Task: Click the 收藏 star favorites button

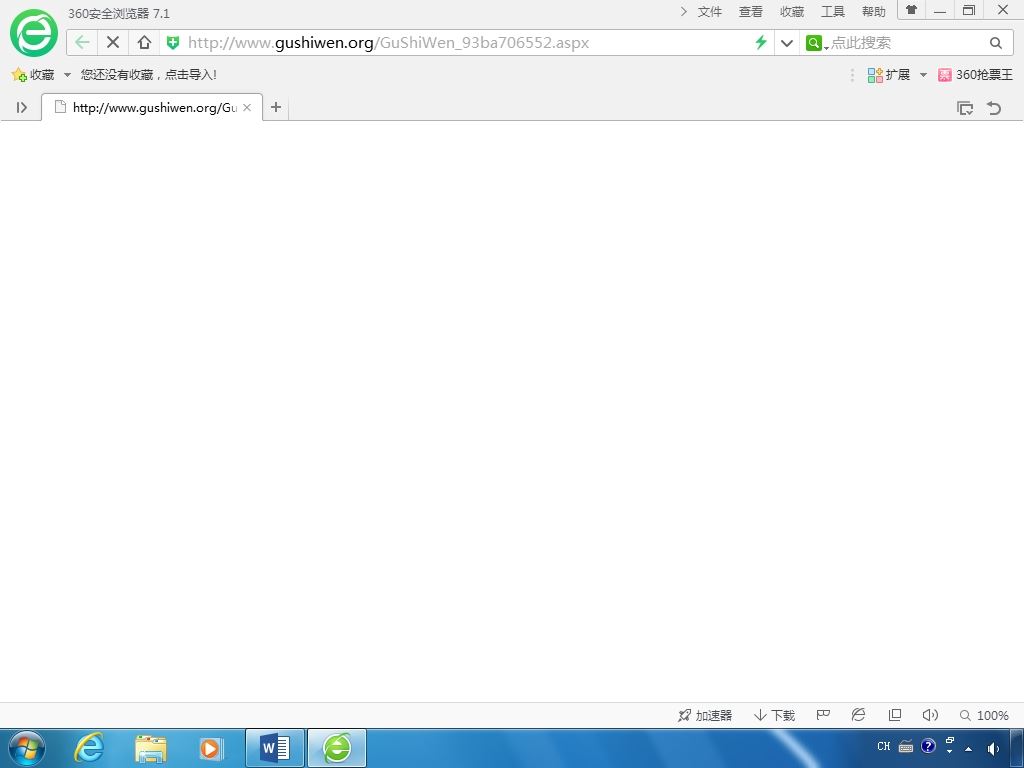Action: (33, 74)
